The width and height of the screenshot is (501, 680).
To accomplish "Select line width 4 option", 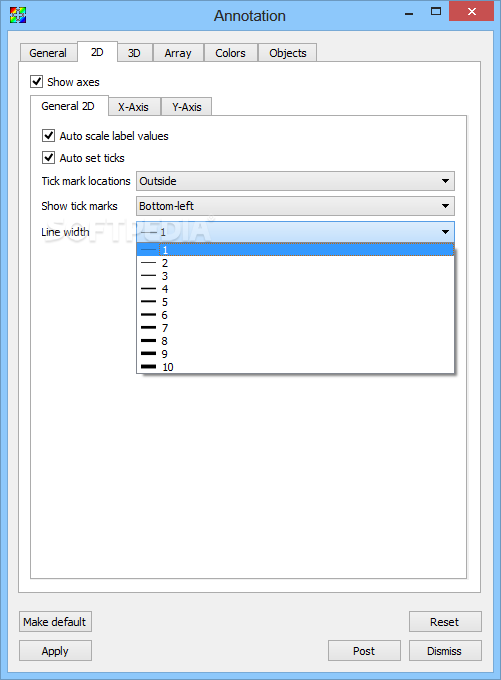I will pyautogui.click(x=295, y=289).
